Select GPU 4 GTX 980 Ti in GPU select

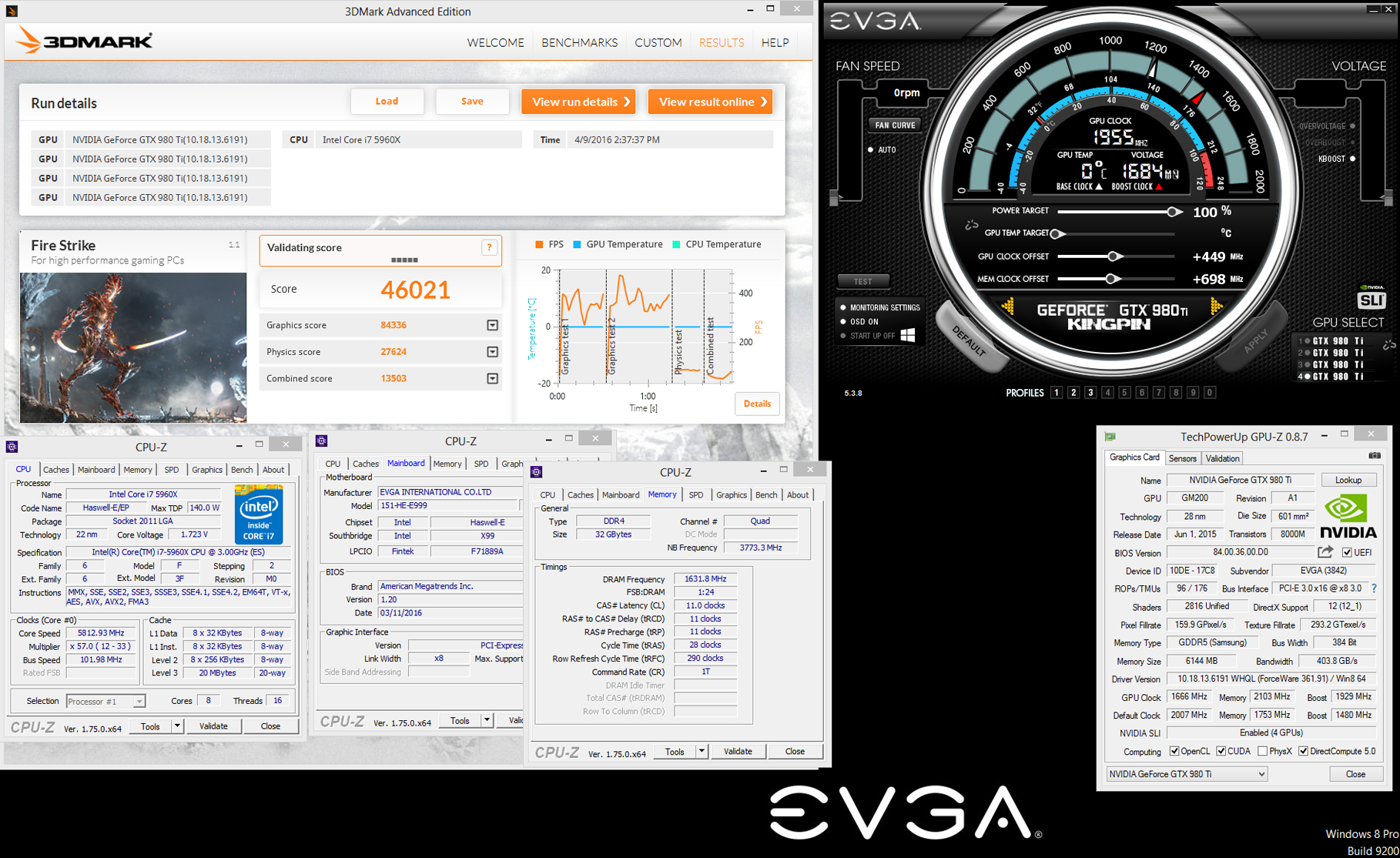(x=1331, y=377)
